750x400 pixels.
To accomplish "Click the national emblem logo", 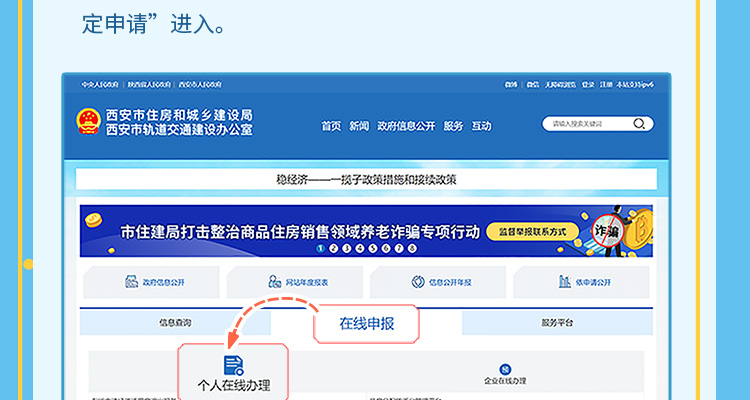I will [x=88, y=121].
